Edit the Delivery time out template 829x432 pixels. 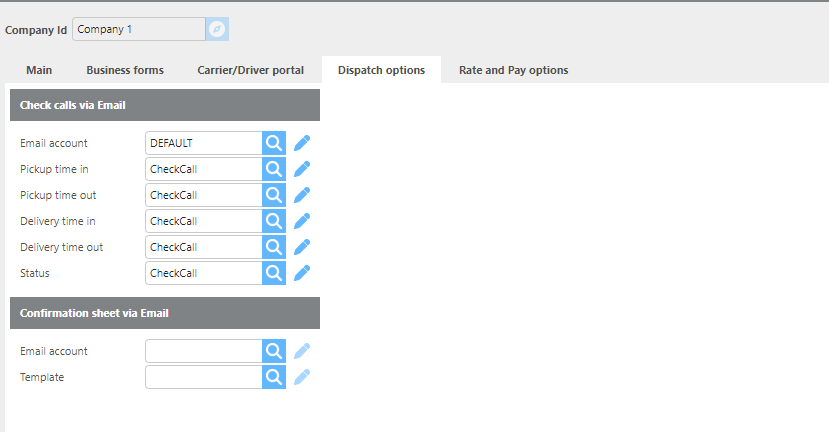coord(302,247)
